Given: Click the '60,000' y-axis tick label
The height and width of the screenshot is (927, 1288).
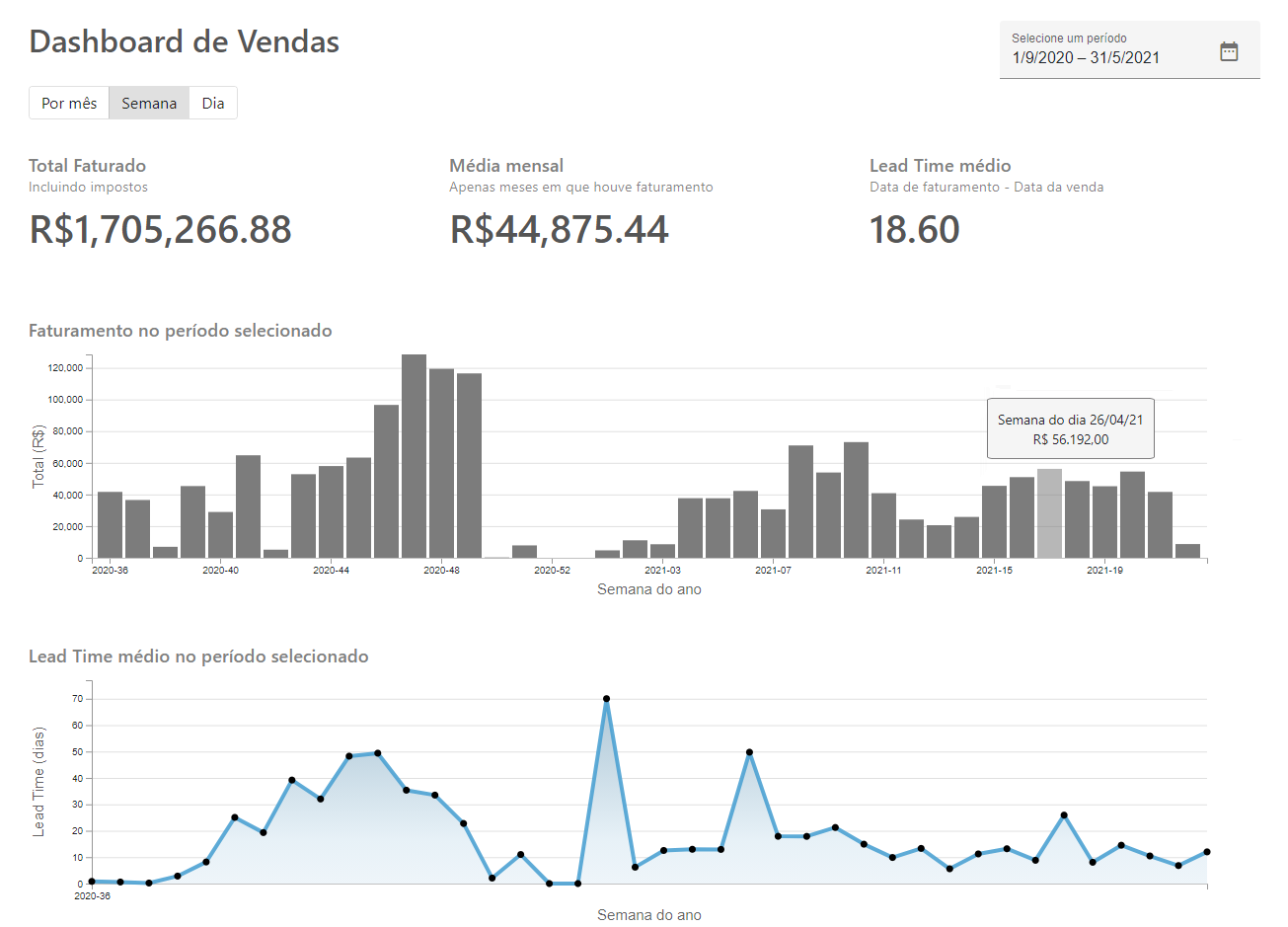Looking at the screenshot, I should (68, 463).
